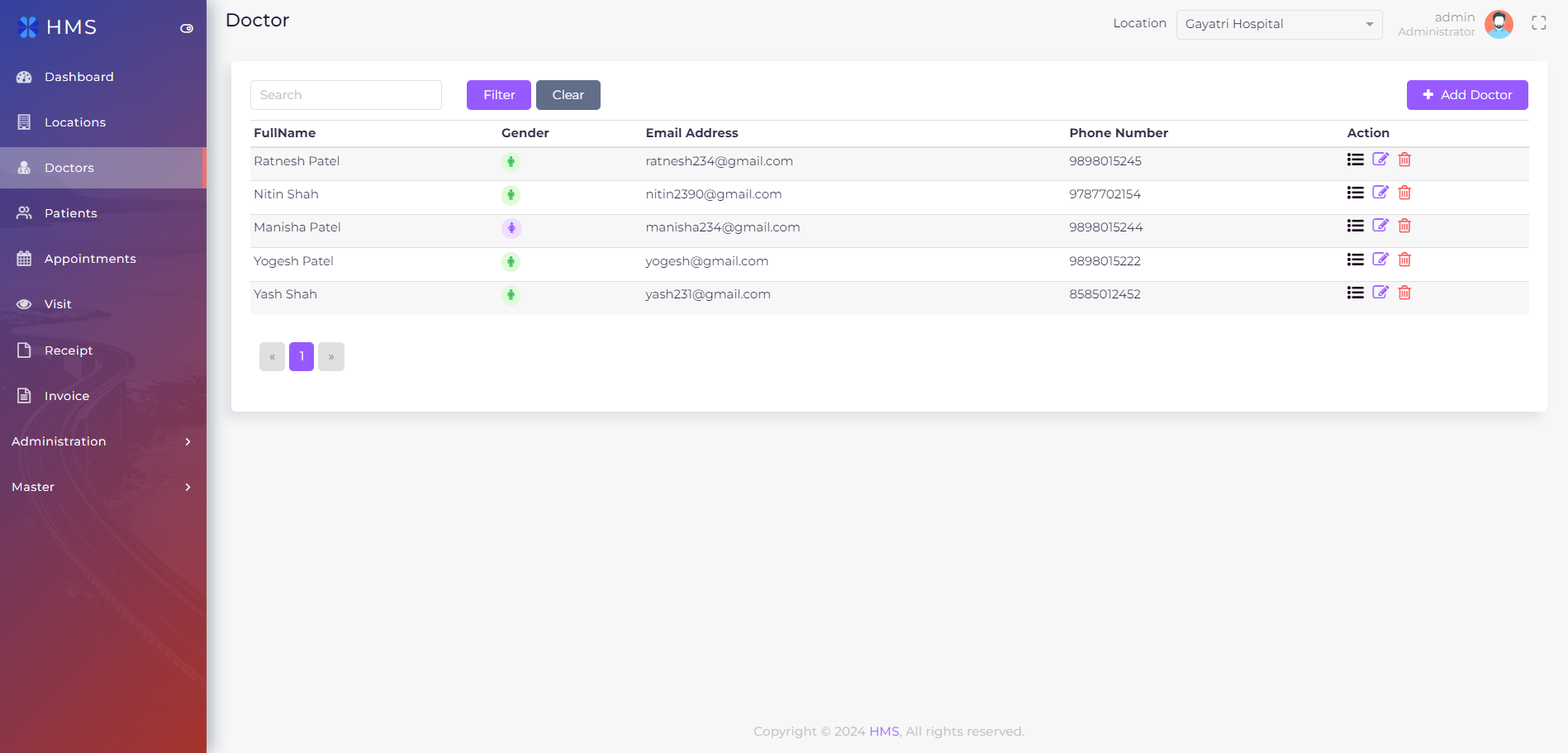The image size is (1568, 753).
Task: Go to Patients in the sidebar
Action: coord(71,213)
